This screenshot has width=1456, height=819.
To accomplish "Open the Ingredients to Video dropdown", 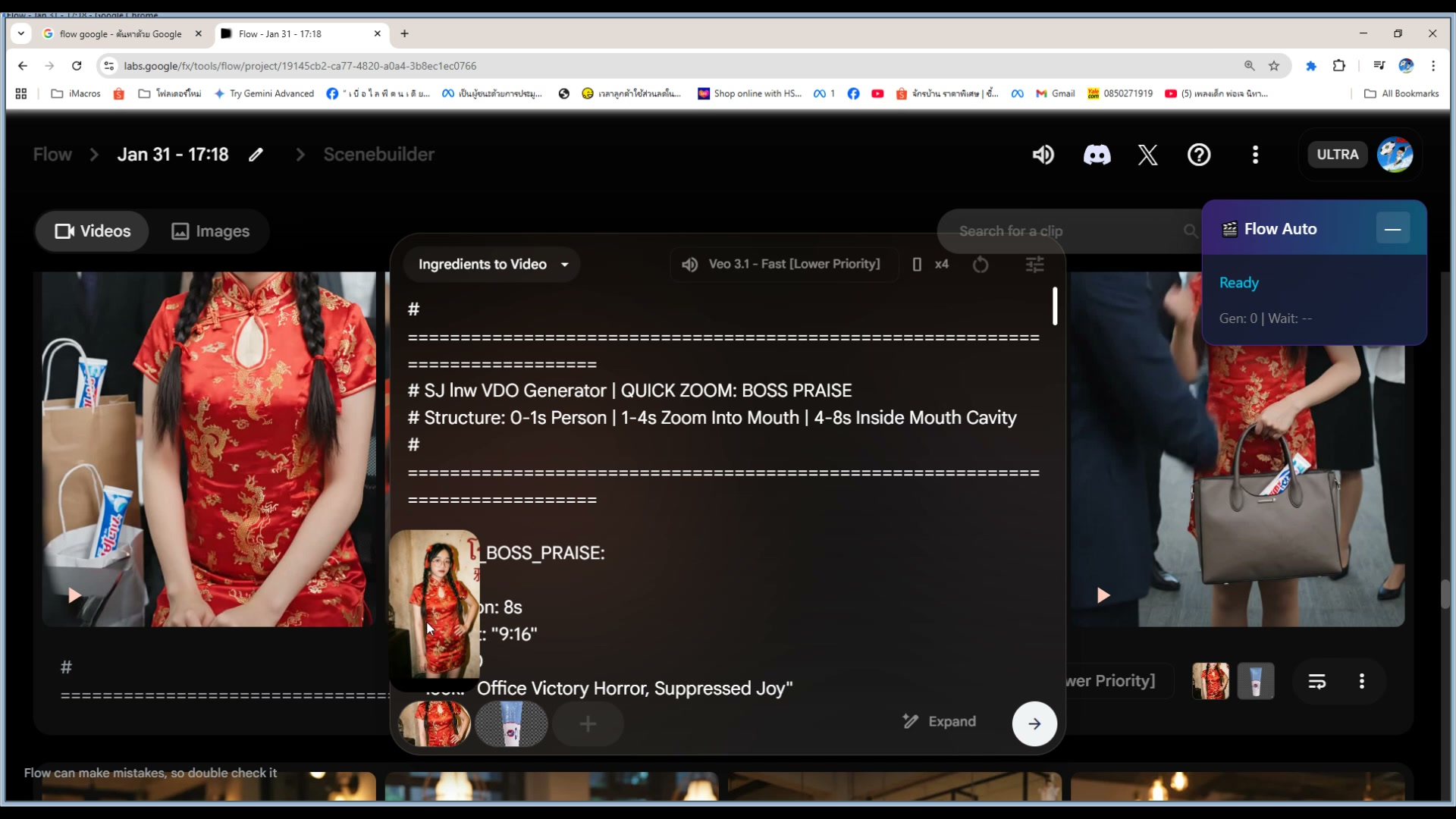I will pos(491,264).
